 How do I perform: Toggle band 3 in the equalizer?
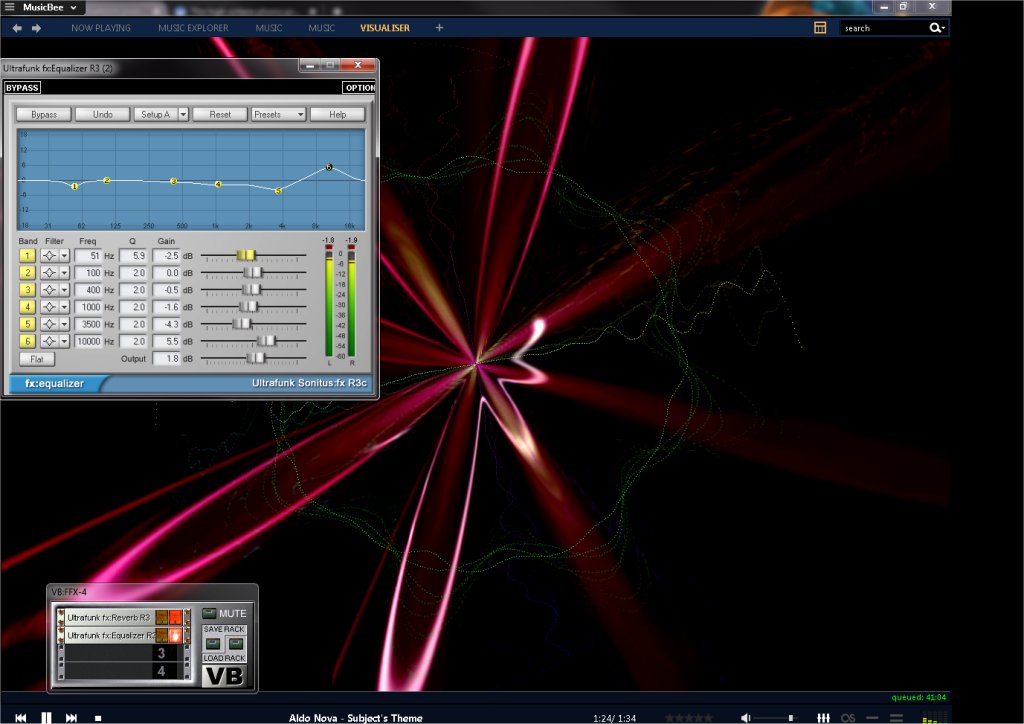pos(27,289)
